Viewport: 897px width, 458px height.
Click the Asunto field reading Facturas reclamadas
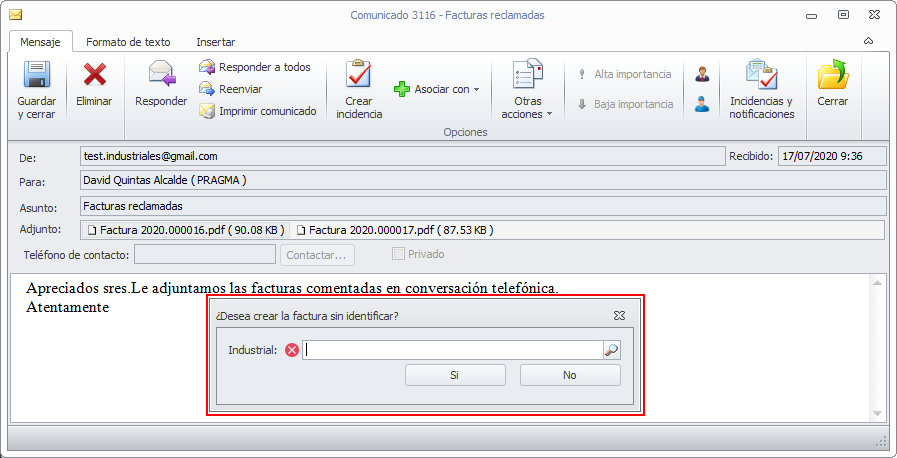(x=483, y=205)
